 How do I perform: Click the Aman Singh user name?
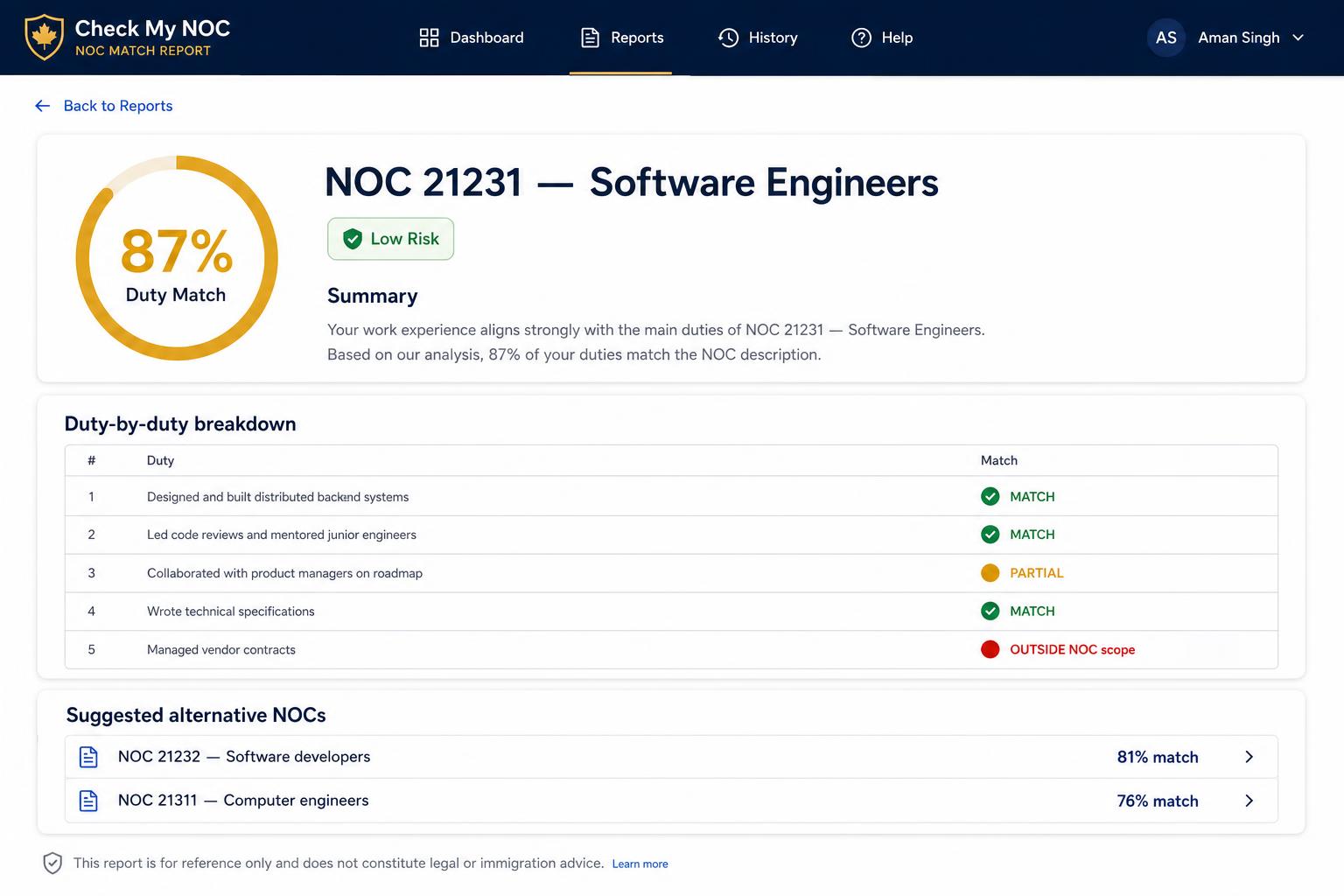click(x=1238, y=38)
